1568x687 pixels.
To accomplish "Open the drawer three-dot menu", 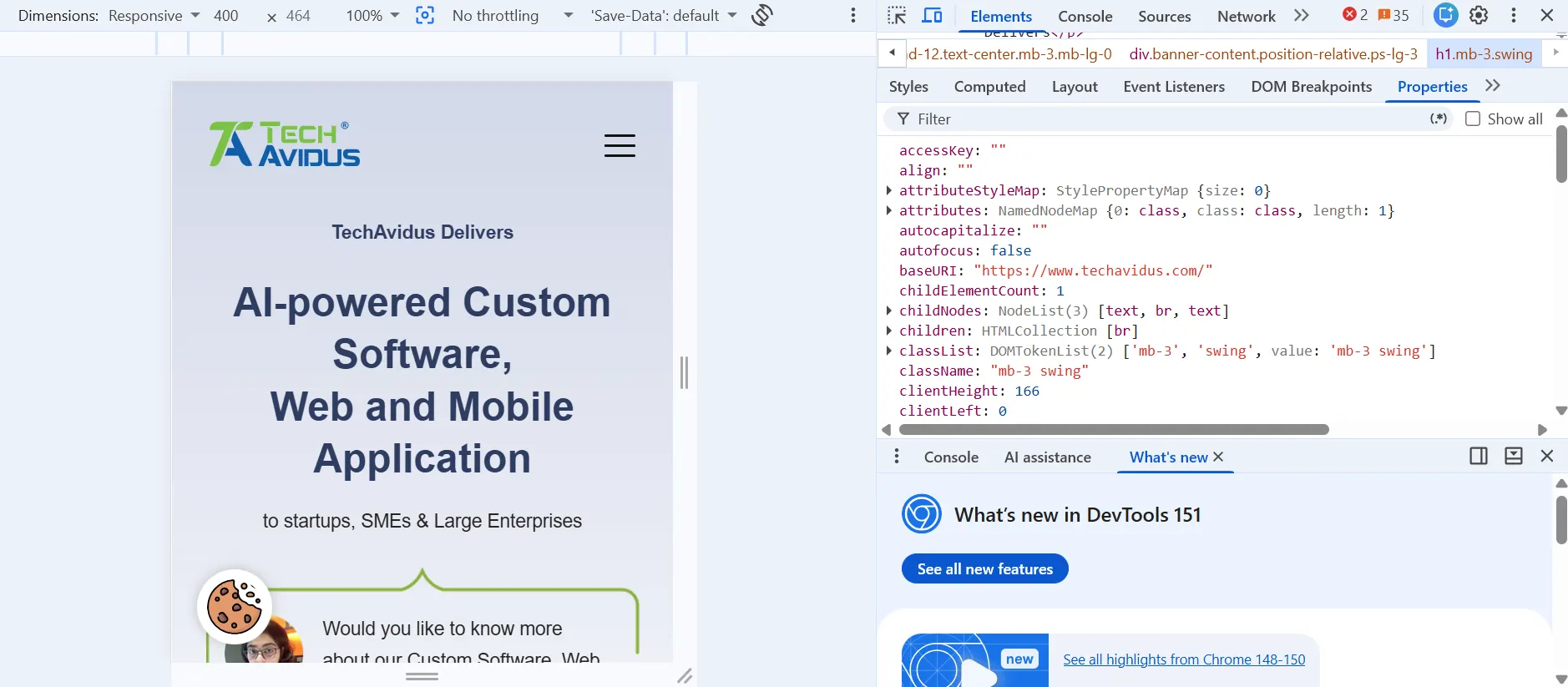I will (896, 456).
